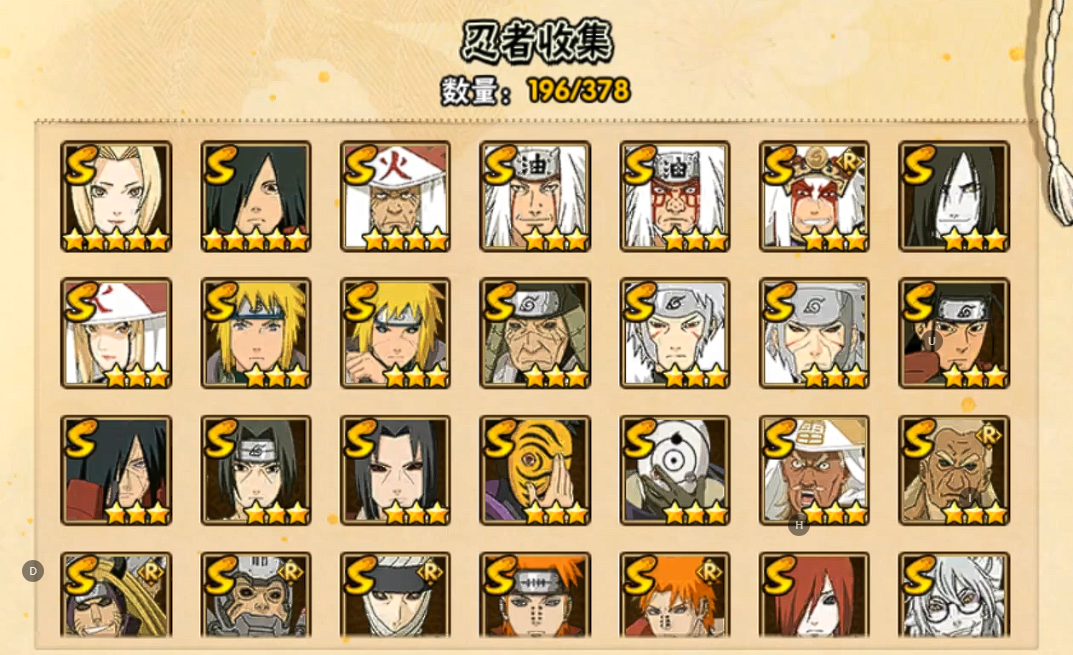Image resolution: width=1073 pixels, height=655 pixels.
Task: Select the pale Orochimaru card in first row
Action: pyautogui.click(x=953, y=196)
